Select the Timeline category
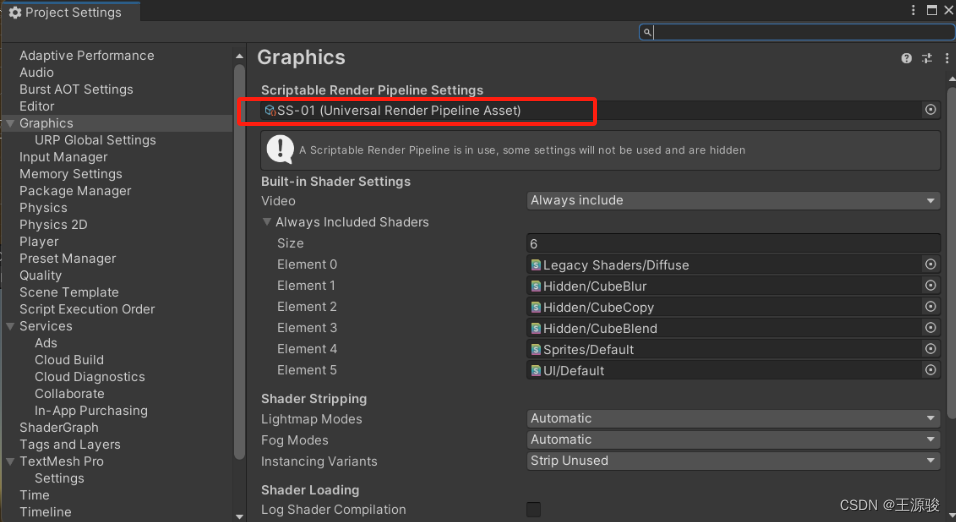 [45, 512]
